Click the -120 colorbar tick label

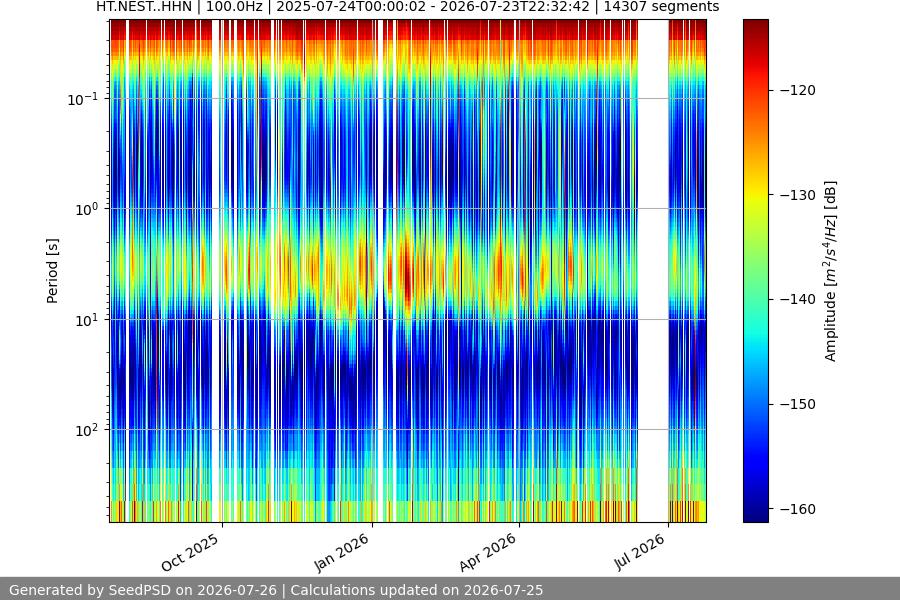798,90
